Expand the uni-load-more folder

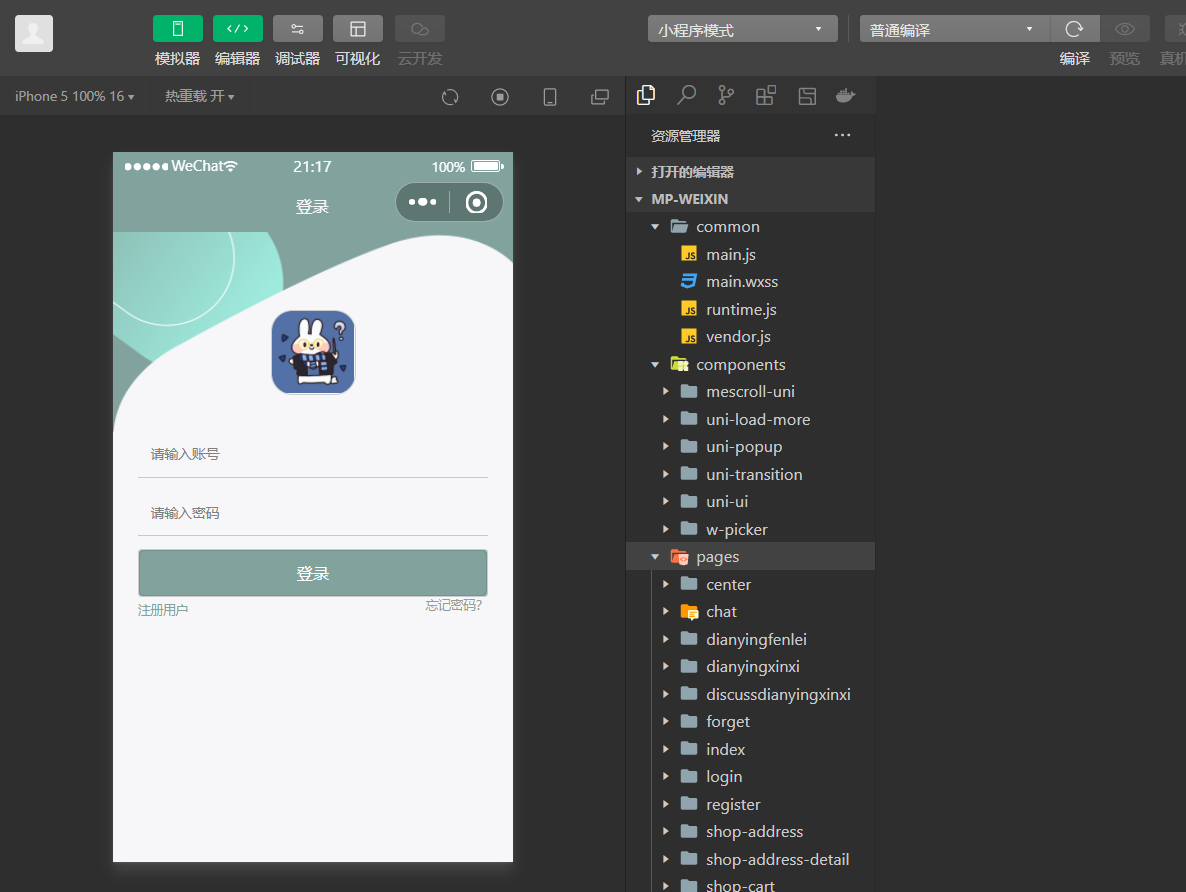[x=750, y=419]
